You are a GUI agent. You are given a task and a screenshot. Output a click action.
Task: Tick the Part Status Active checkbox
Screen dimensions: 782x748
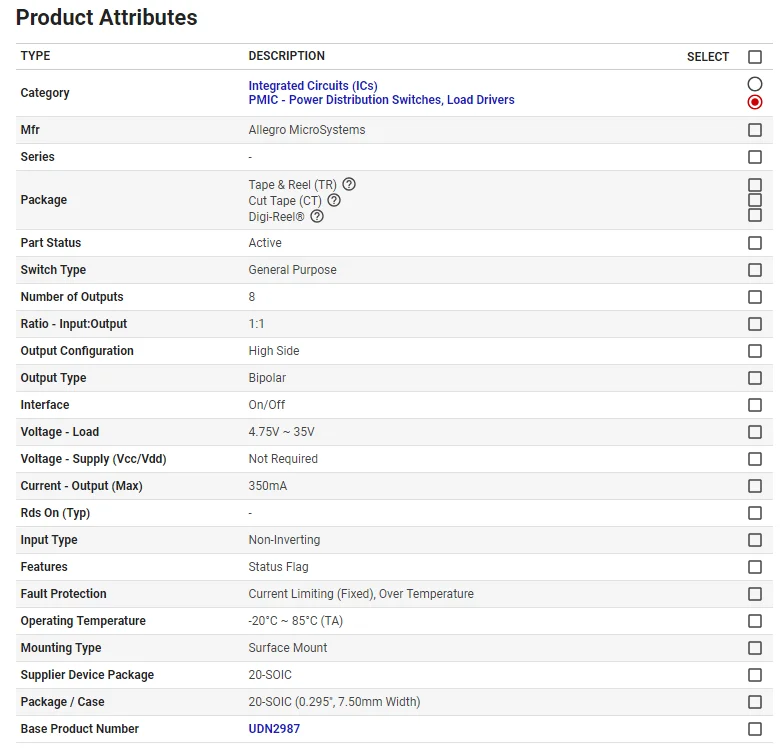pos(755,243)
